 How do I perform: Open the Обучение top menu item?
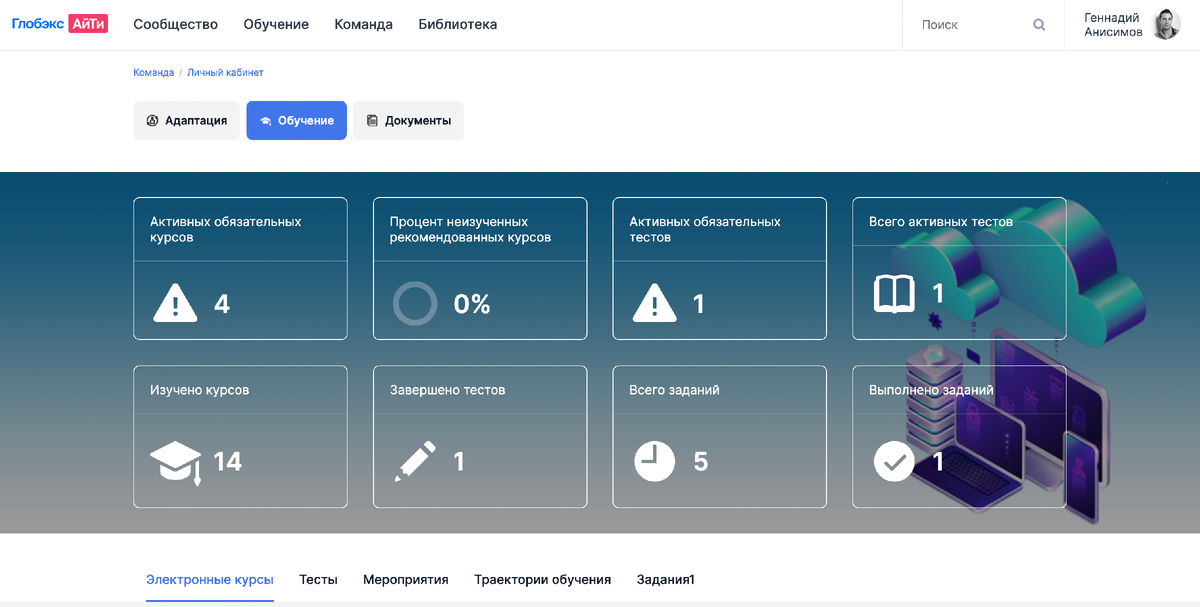pos(276,24)
